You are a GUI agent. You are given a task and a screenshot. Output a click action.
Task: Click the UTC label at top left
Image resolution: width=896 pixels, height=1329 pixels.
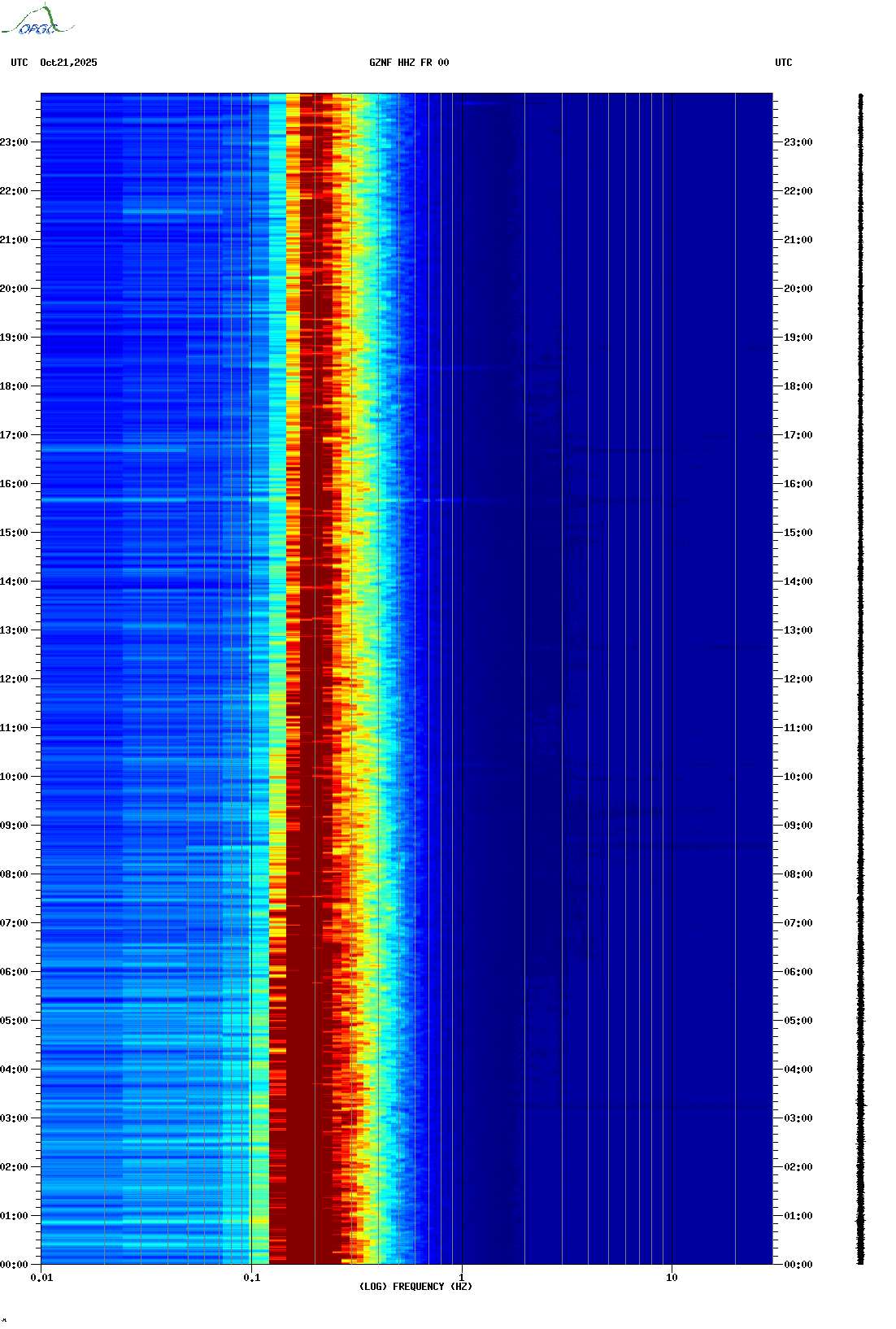[x=20, y=63]
